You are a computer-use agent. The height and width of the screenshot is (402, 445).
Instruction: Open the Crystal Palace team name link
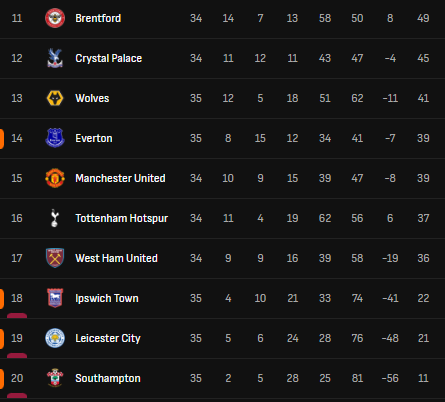(109, 58)
